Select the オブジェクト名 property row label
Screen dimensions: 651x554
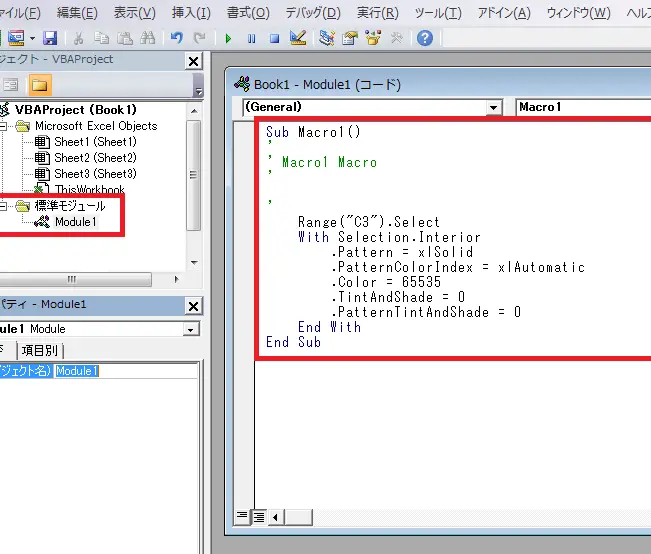coord(26,371)
